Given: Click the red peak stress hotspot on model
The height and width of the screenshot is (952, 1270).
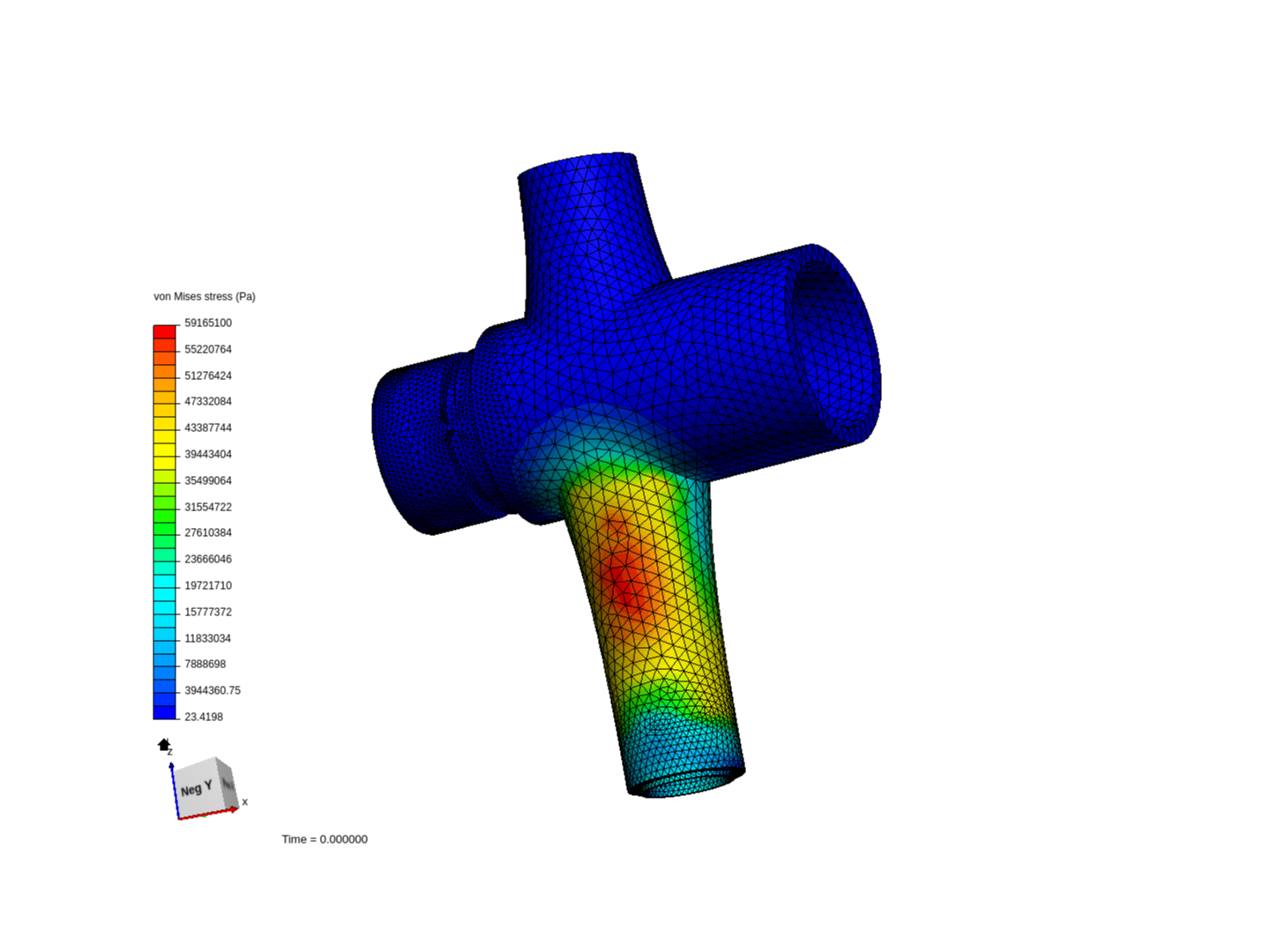Looking at the screenshot, I should (x=624, y=582).
